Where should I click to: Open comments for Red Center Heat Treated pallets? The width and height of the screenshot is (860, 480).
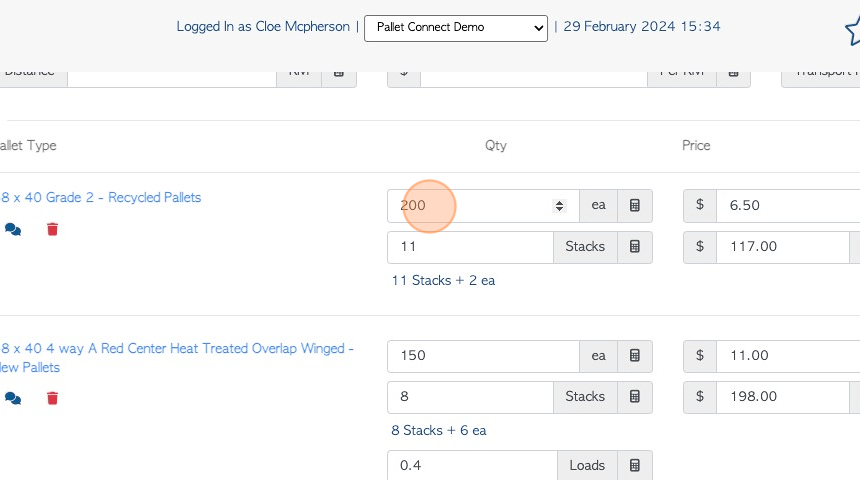pyautogui.click(x=12, y=398)
